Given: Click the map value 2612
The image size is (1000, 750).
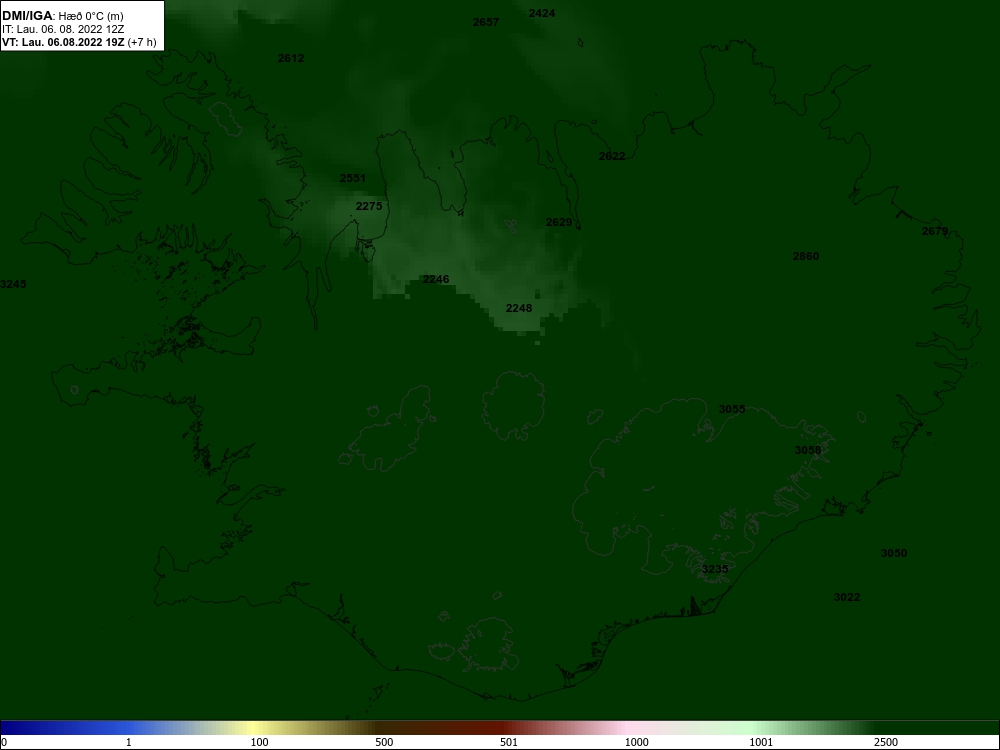Looking at the screenshot, I should pos(291,58).
